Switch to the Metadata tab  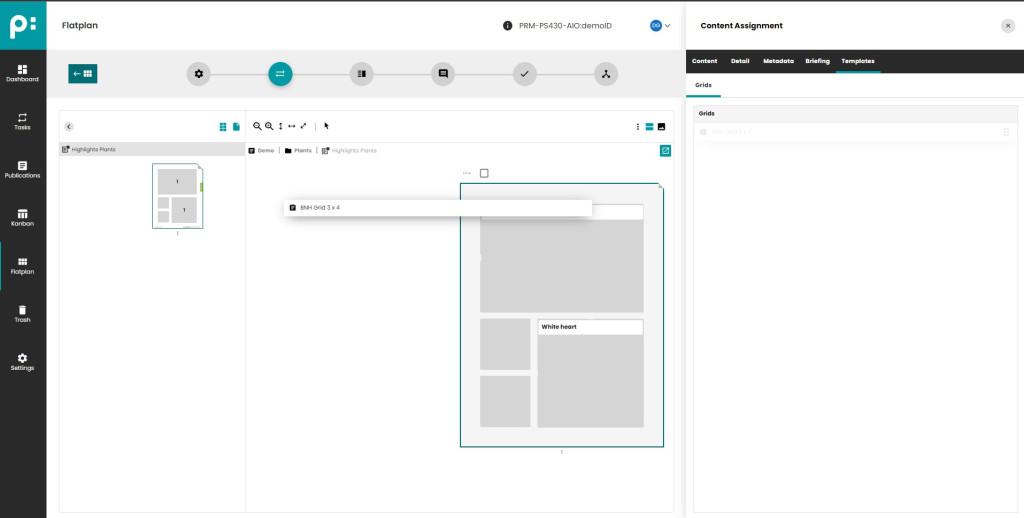click(x=778, y=61)
